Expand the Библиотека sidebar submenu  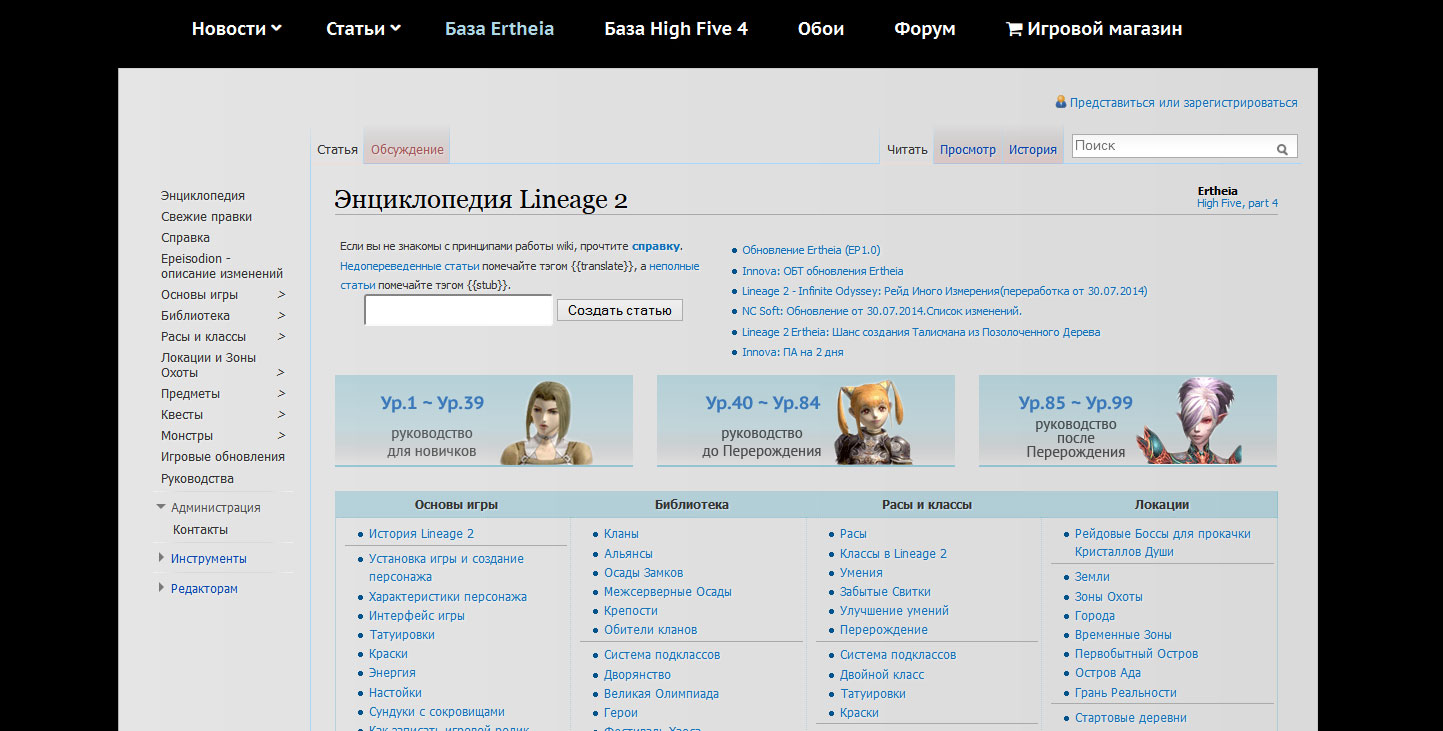coord(282,316)
